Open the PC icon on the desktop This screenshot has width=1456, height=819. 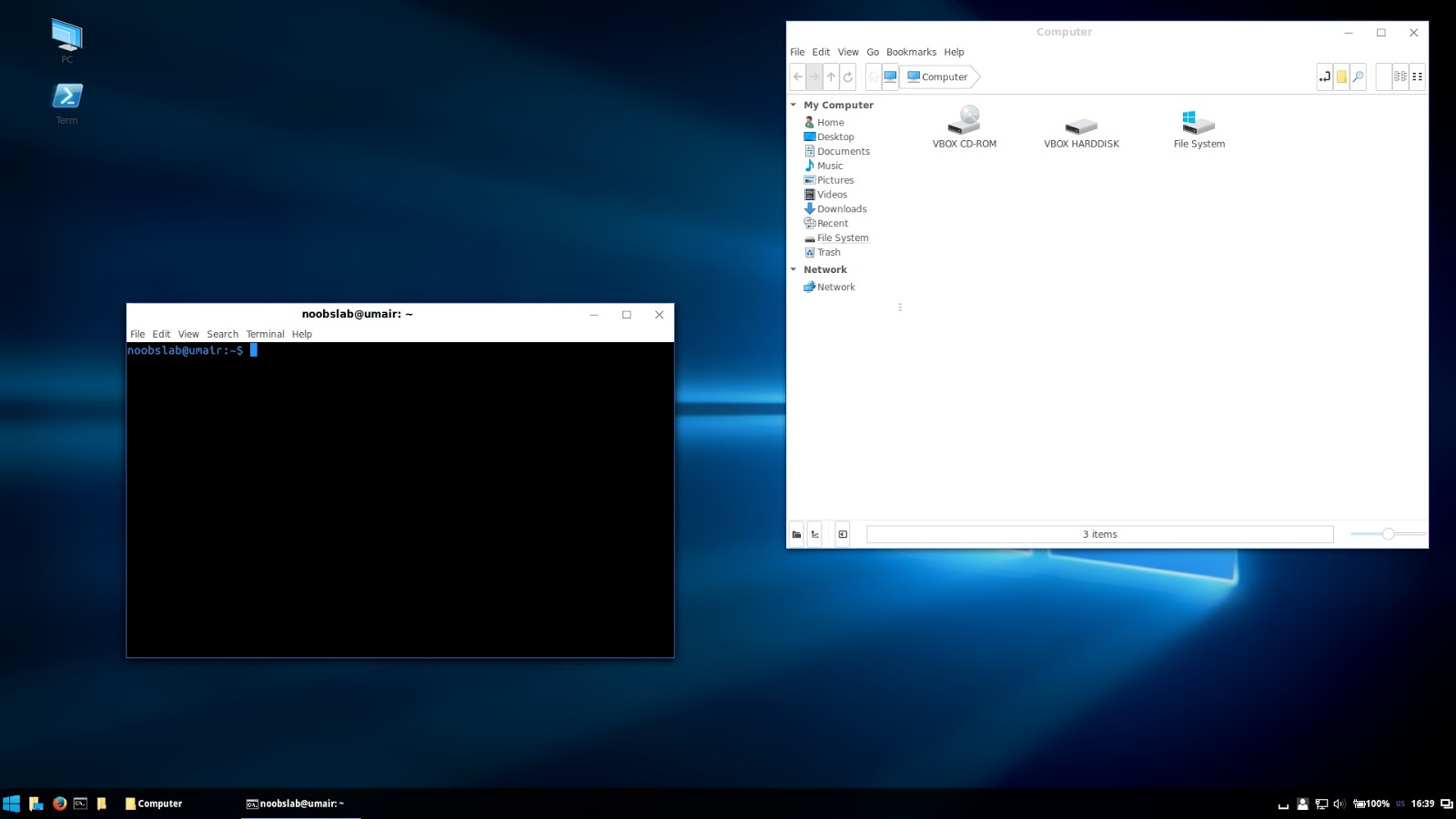click(66, 36)
